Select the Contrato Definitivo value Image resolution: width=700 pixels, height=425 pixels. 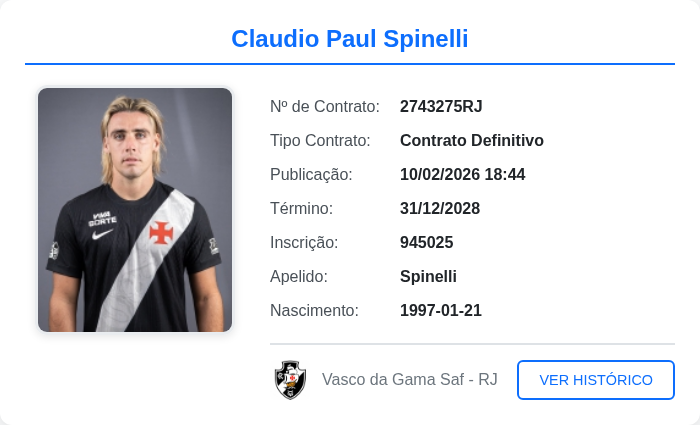point(471,140)
